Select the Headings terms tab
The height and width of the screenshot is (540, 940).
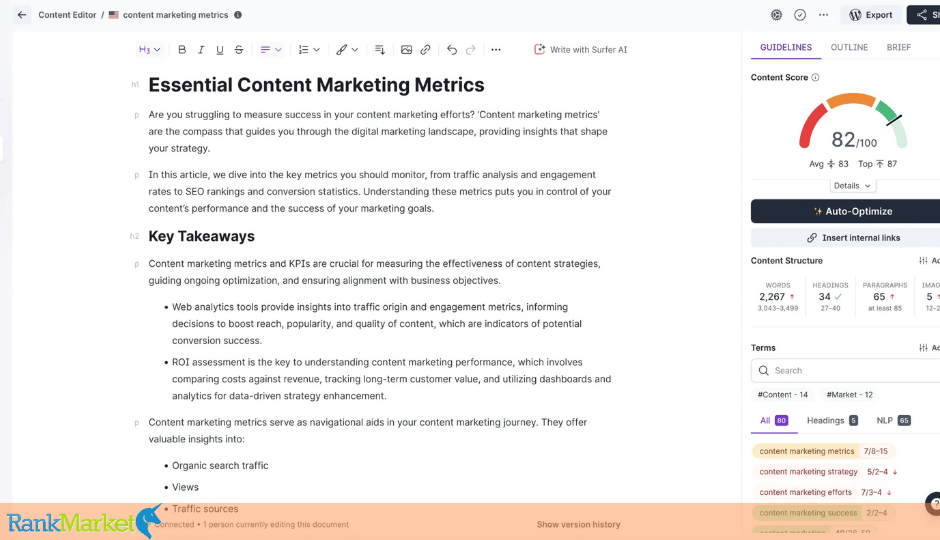click(832, 421)
